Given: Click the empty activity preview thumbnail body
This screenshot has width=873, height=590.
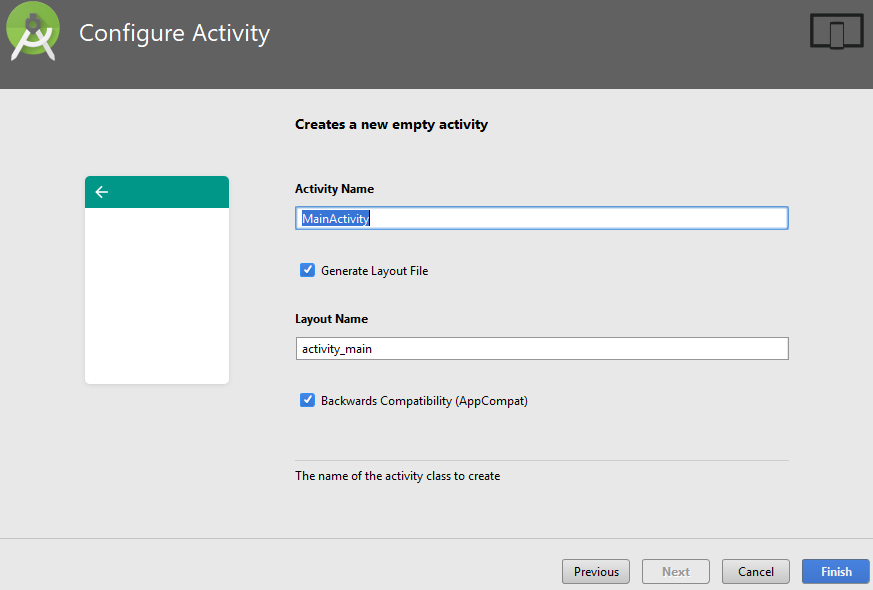Looking at the screenshot, I should point(157,296).
